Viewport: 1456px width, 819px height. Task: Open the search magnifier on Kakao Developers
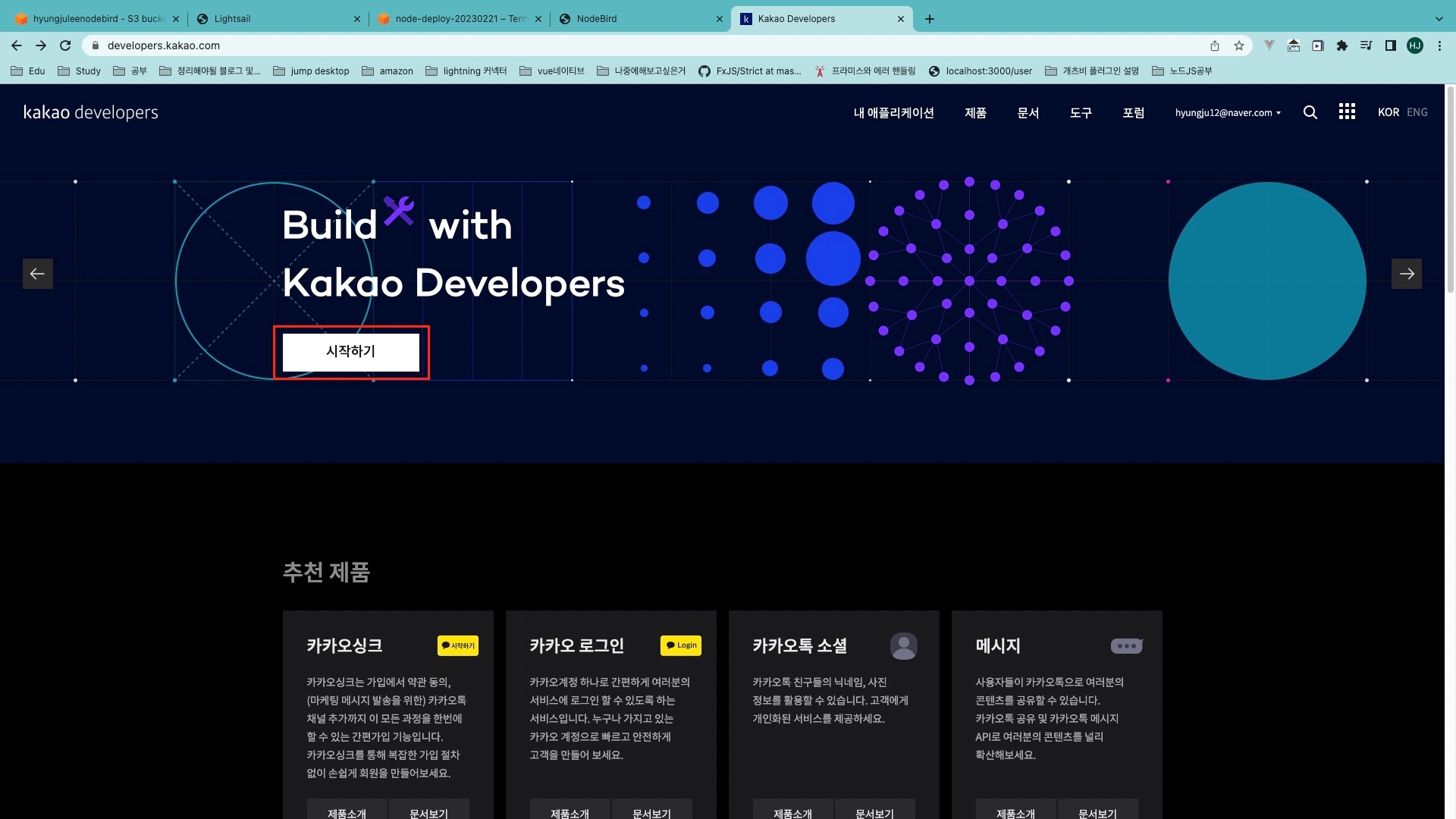[x=1310, y=112]
